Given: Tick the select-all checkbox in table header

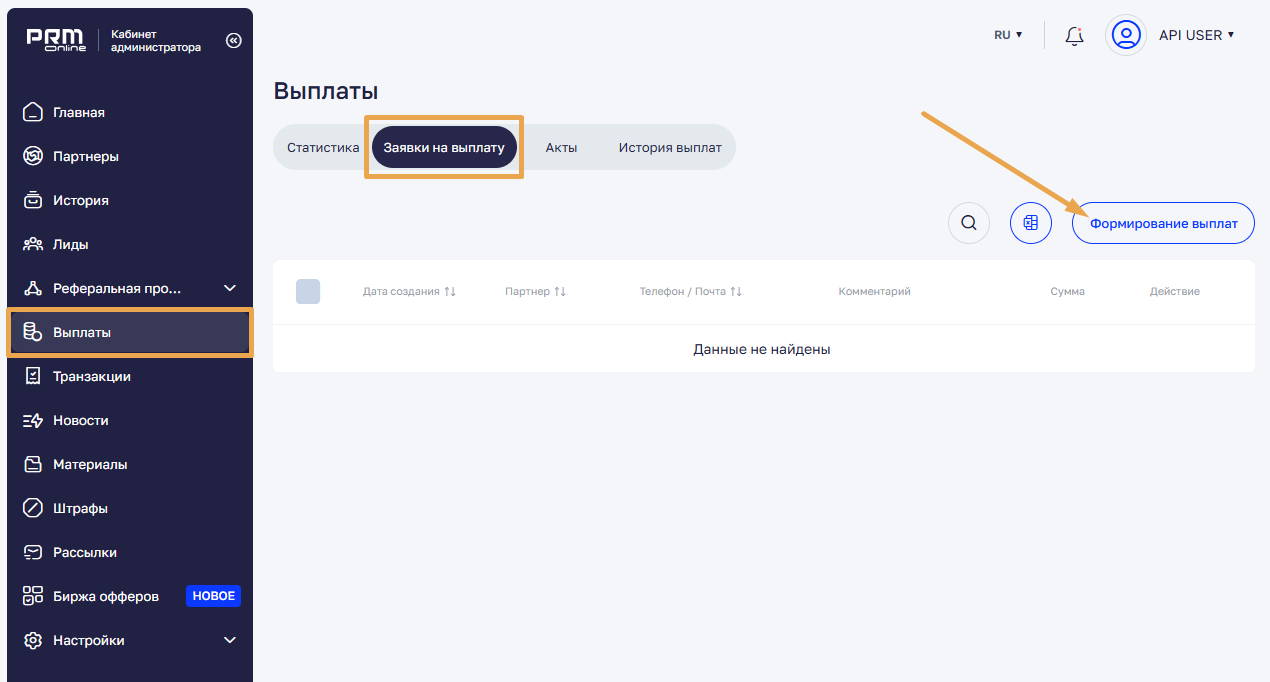Looking at the screenshot, I should pos(308,291).
